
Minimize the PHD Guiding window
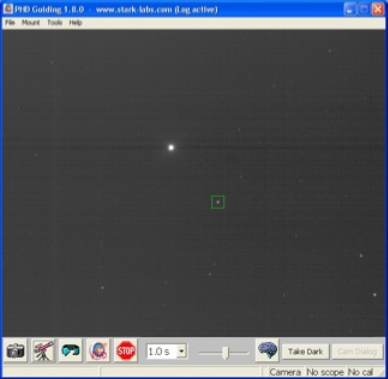coord(349,9)
